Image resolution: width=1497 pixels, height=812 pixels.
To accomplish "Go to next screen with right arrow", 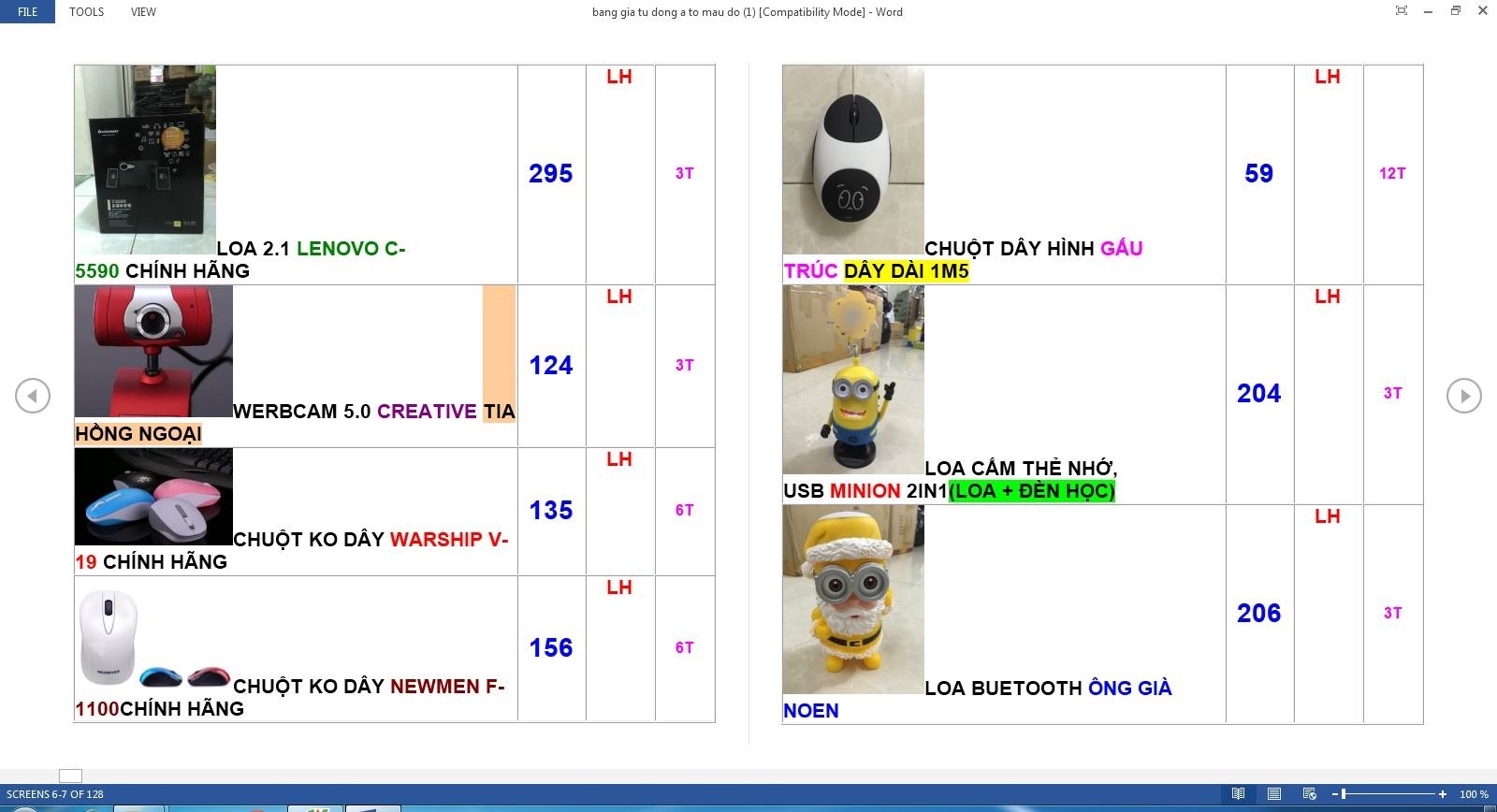I will pyautogui.click(x=1464, y=396).
